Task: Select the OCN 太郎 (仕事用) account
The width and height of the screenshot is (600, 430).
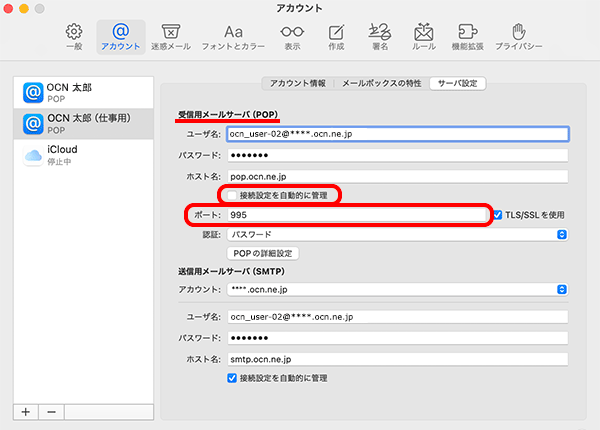Action: (83, 124)
